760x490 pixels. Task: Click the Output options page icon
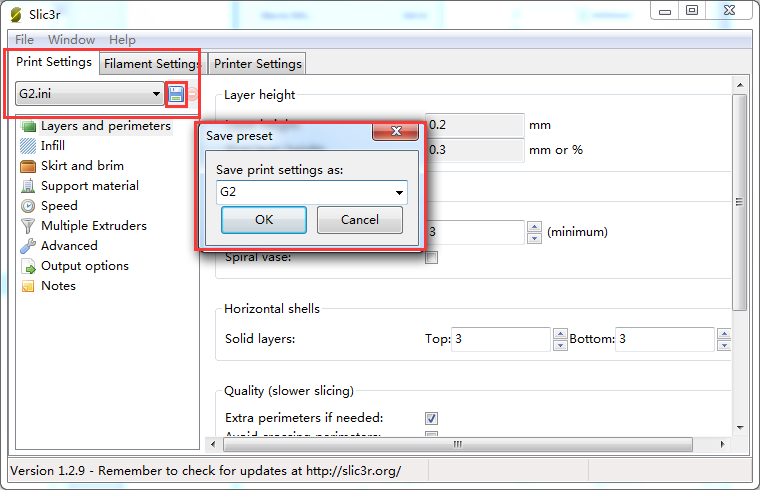tap(29, 266)
